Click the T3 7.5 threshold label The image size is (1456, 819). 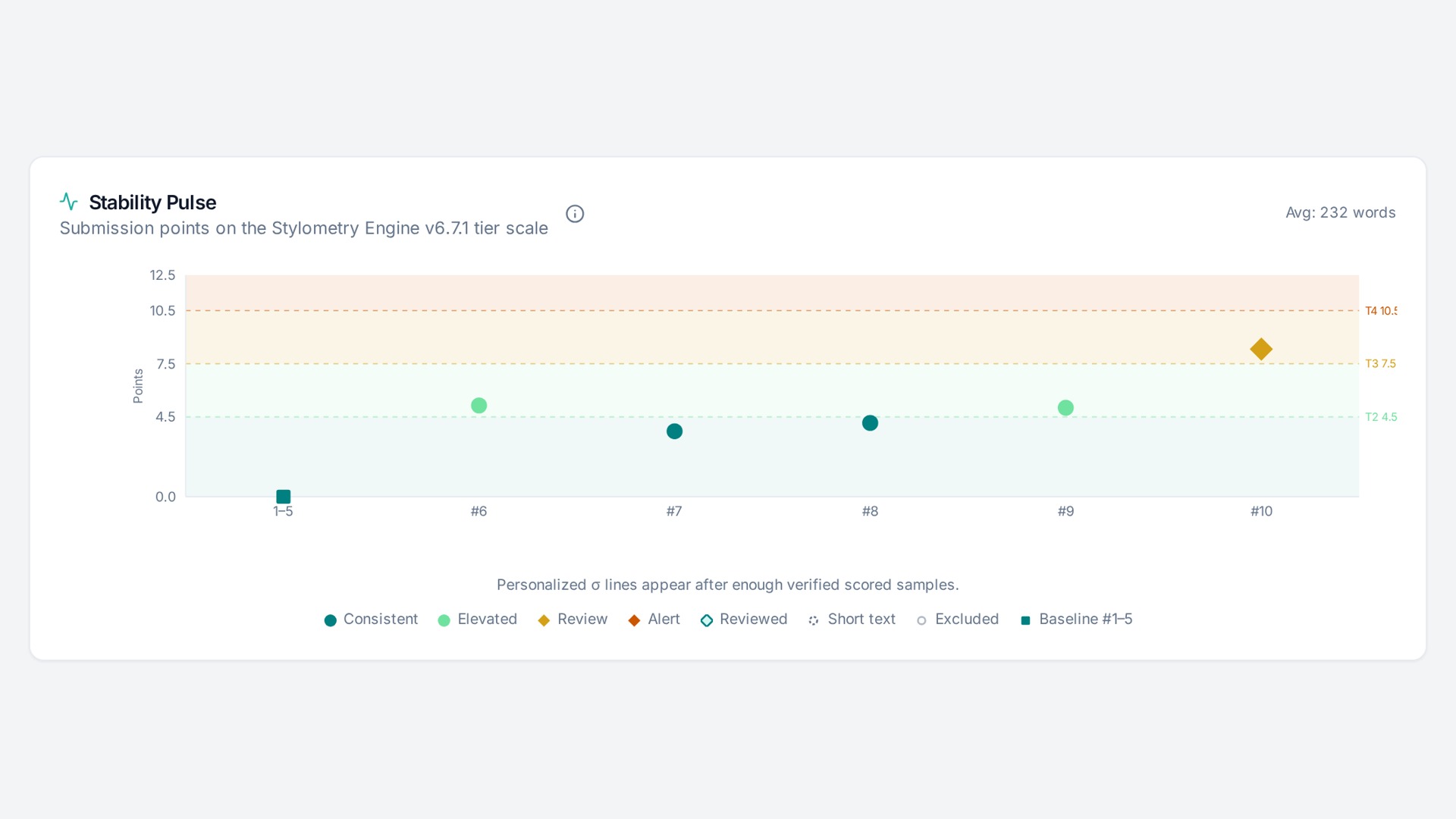(x=1381, y=364)
